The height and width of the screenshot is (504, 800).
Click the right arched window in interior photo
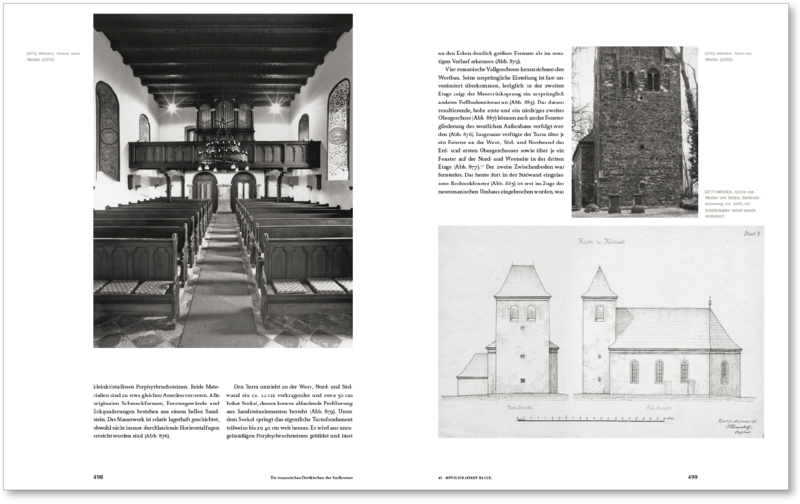338,130
